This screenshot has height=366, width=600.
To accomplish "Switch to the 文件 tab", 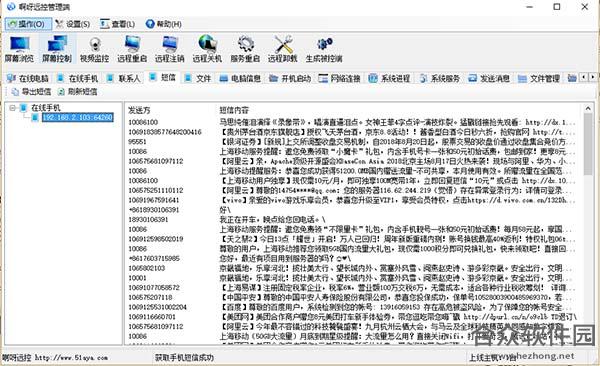I will pyautogui.click(x=197, y=78).
